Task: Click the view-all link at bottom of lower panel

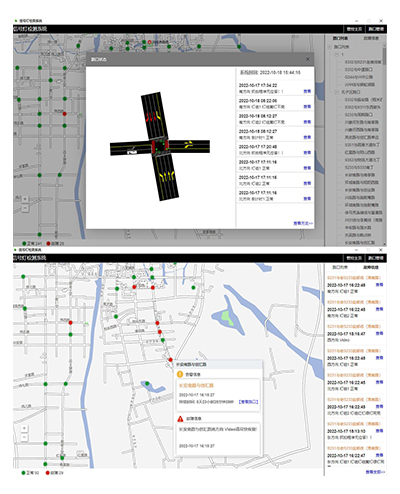Action: [x=375, y=472]
